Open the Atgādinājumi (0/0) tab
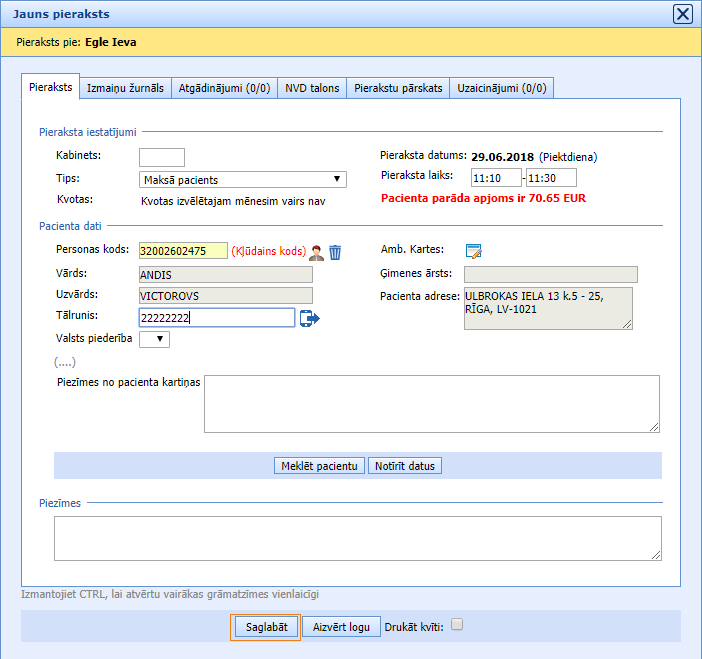 (x=224, y=88)
